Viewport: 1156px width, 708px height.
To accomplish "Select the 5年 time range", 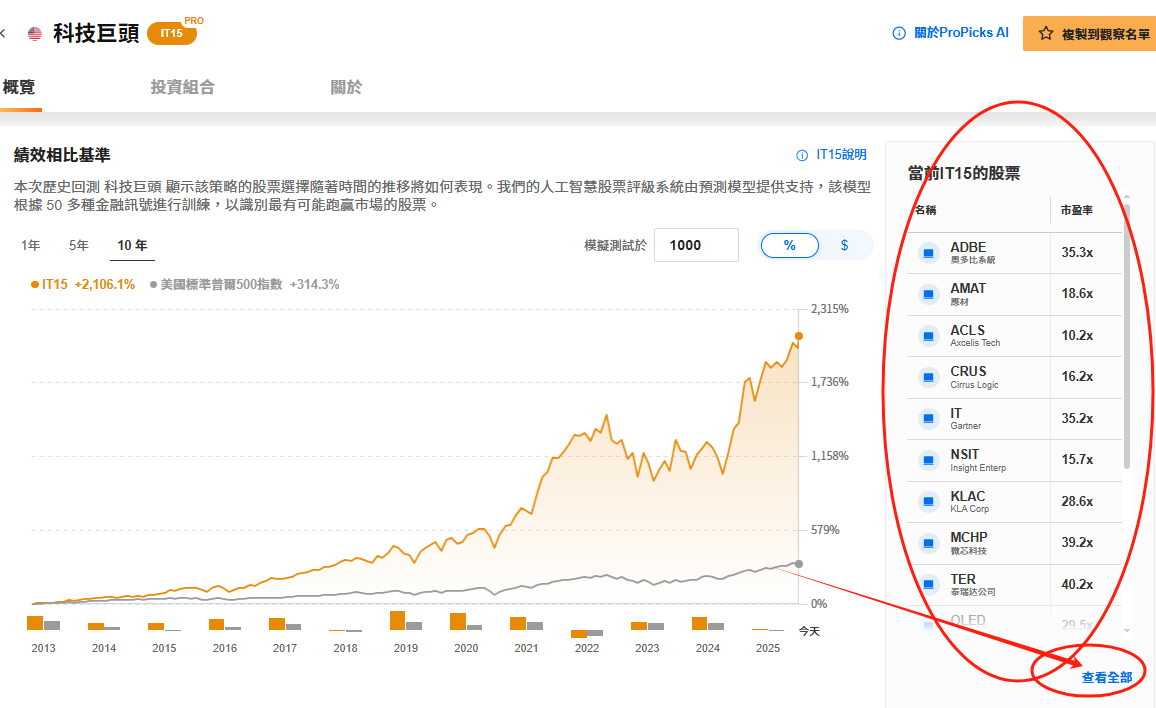I will 79,245.
